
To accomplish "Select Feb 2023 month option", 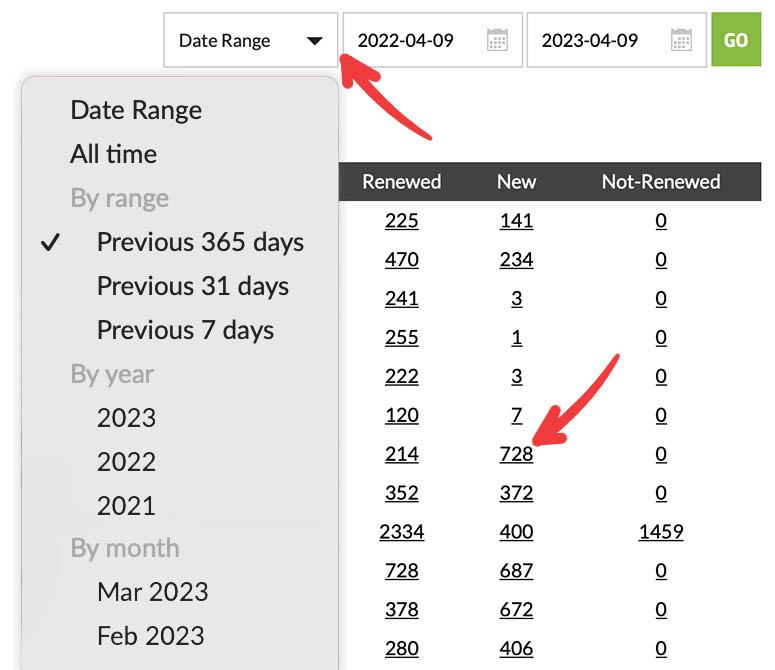I will click(150, 636).
